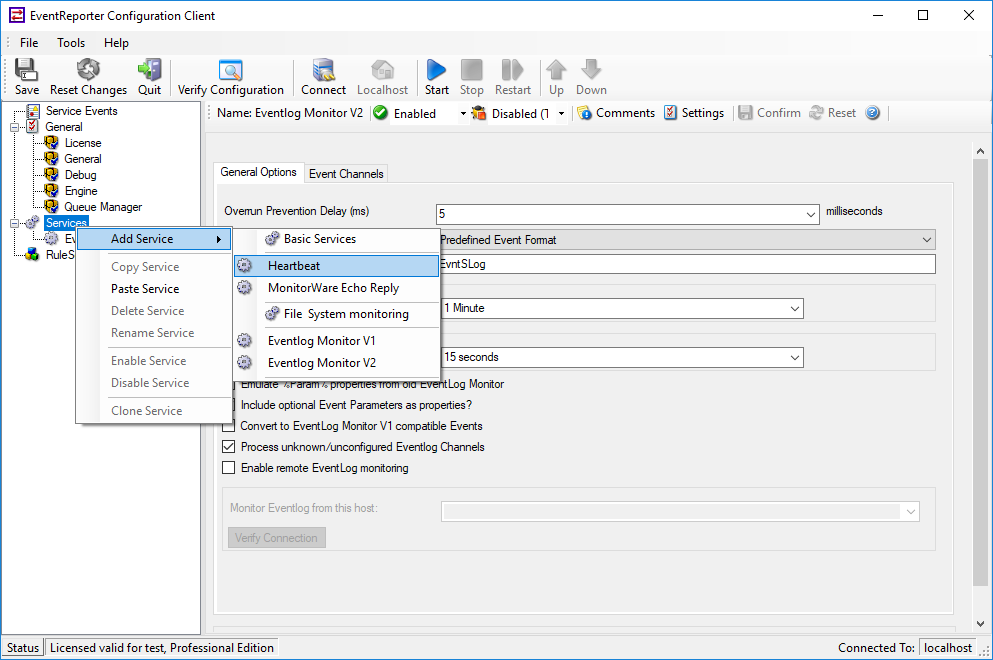This screenshot has width=993, height=660.
Task: Click the Copy Service menu entry
Action: 154,267
